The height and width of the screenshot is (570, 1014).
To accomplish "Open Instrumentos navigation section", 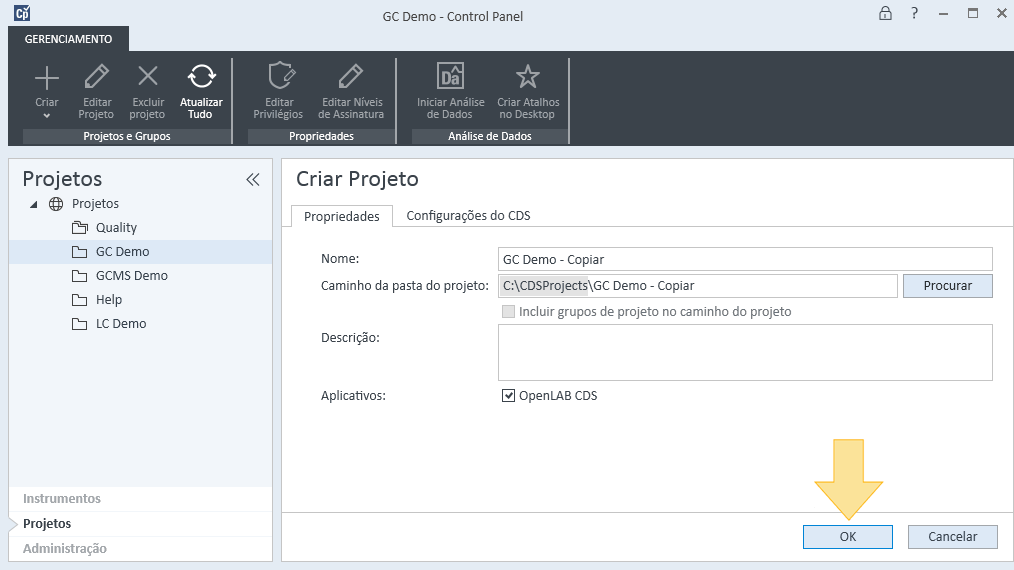I will point(140,499).
